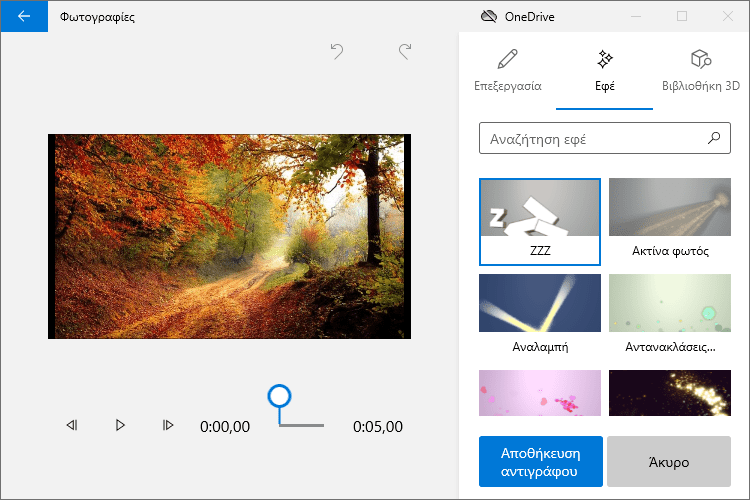The height and width of the screenshot is (500, 750).
Task: Click the autumn forest video preview
Action: point(229,236)
